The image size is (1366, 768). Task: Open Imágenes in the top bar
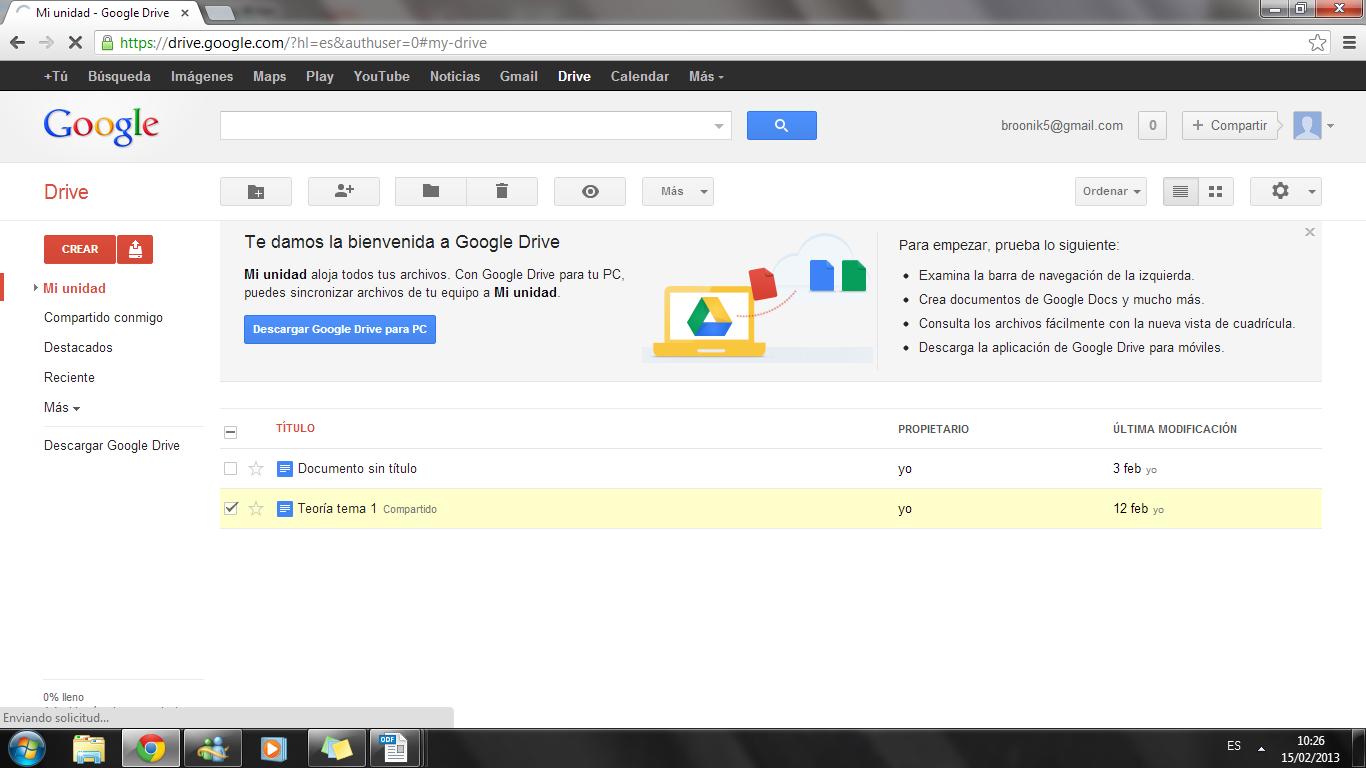point(202,76)
